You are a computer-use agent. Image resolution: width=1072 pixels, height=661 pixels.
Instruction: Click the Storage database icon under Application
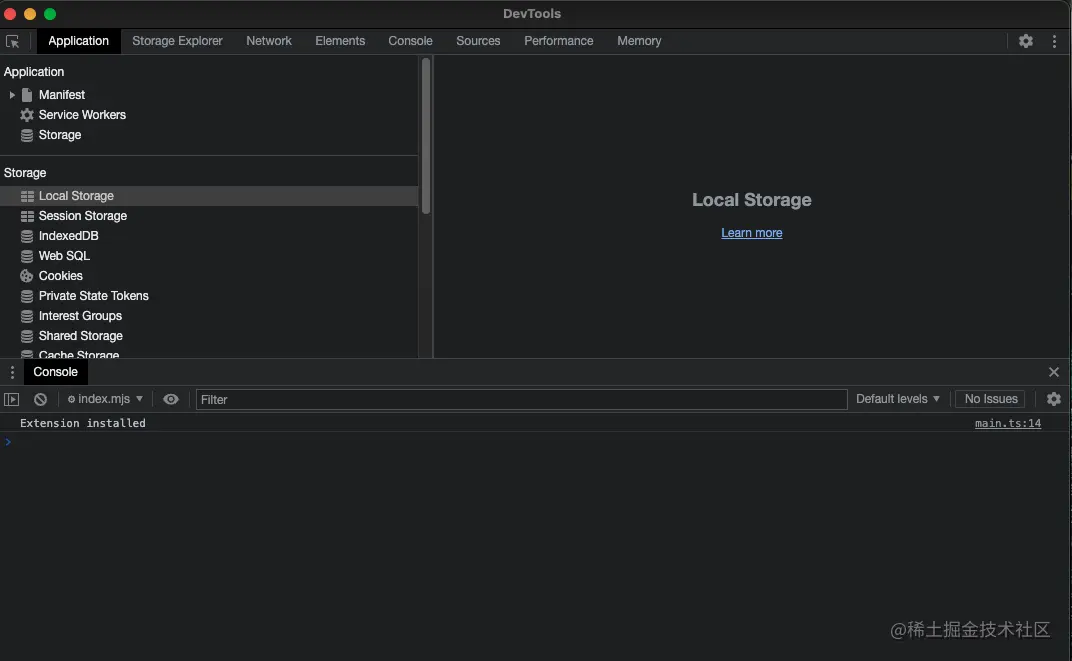[27, 135]
